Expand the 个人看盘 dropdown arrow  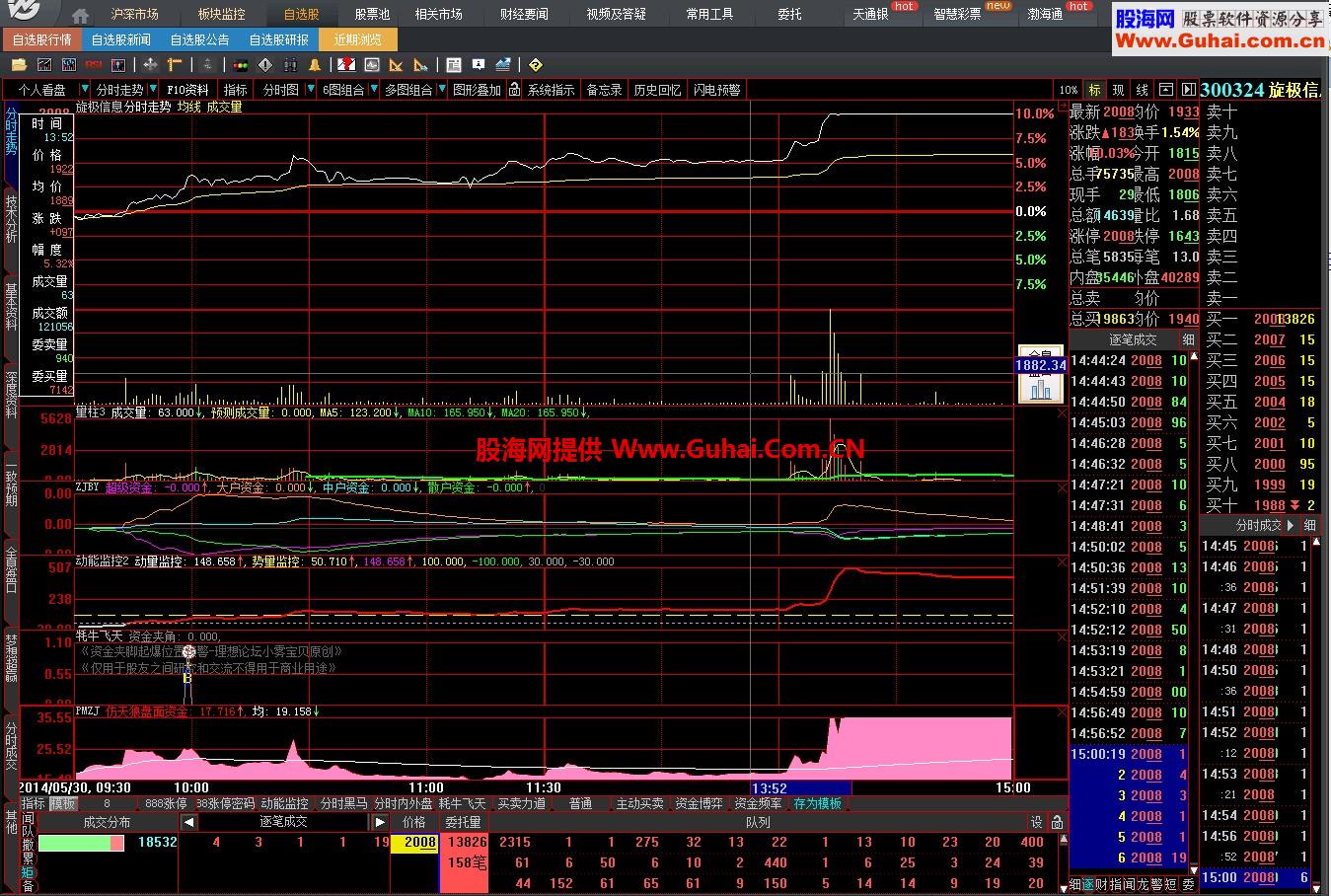[85, 90]
